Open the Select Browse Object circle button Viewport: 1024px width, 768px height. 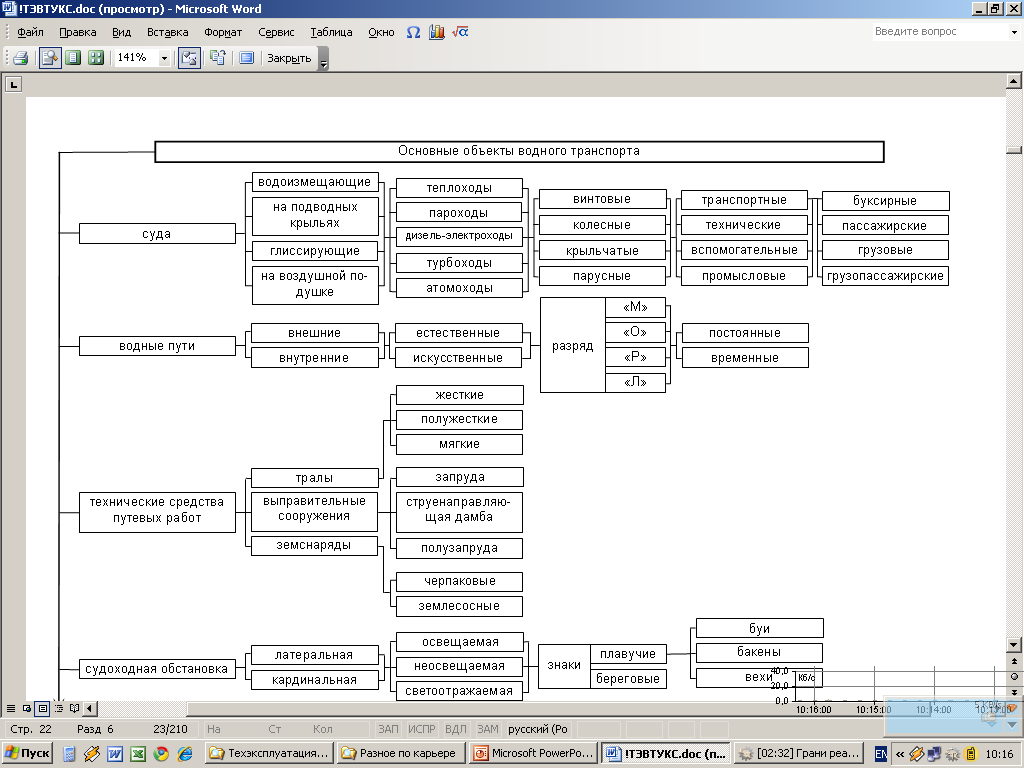pyautogui.click(x=1014, y=677)
